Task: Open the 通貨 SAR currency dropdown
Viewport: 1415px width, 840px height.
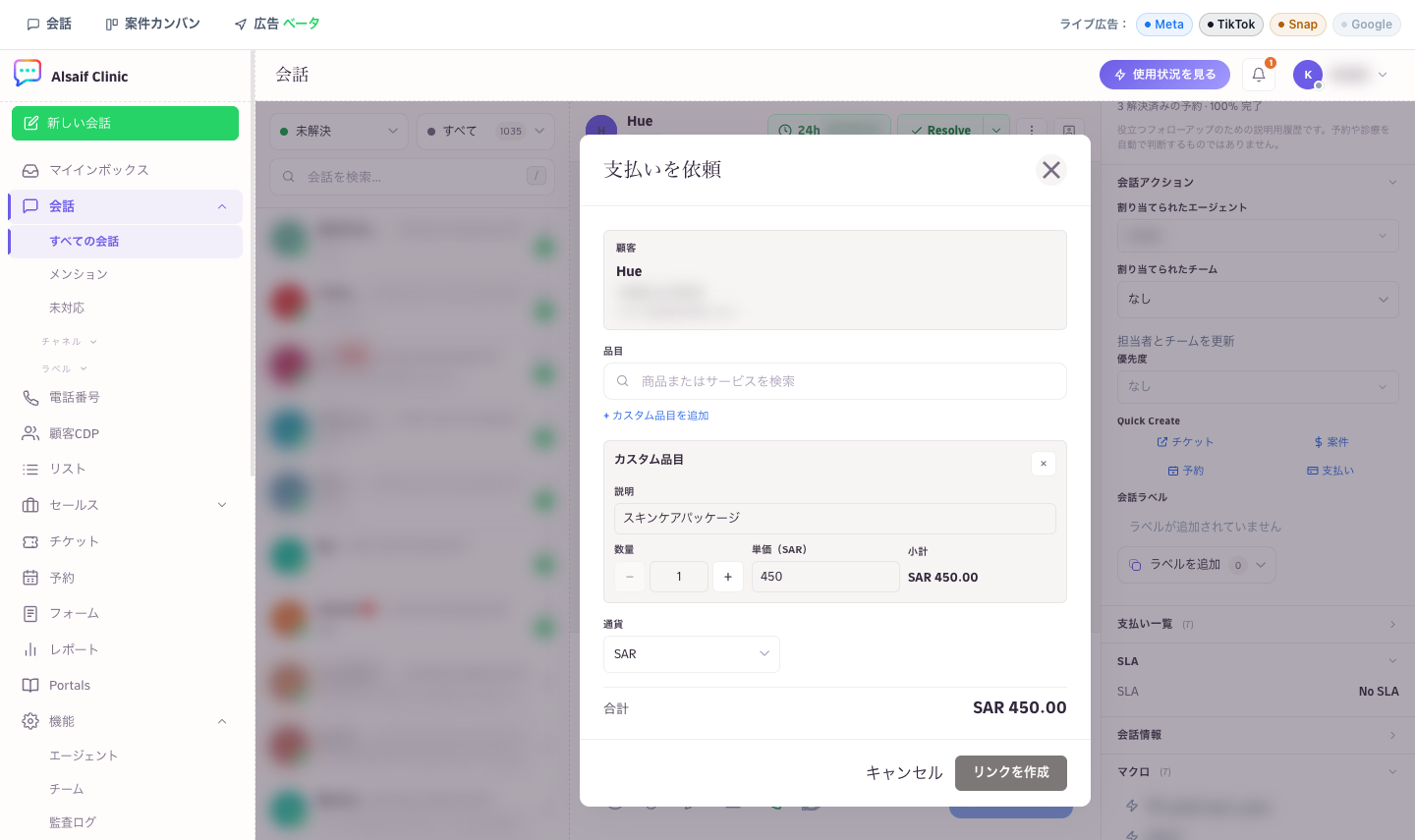Action: click(x=692, y=654)
